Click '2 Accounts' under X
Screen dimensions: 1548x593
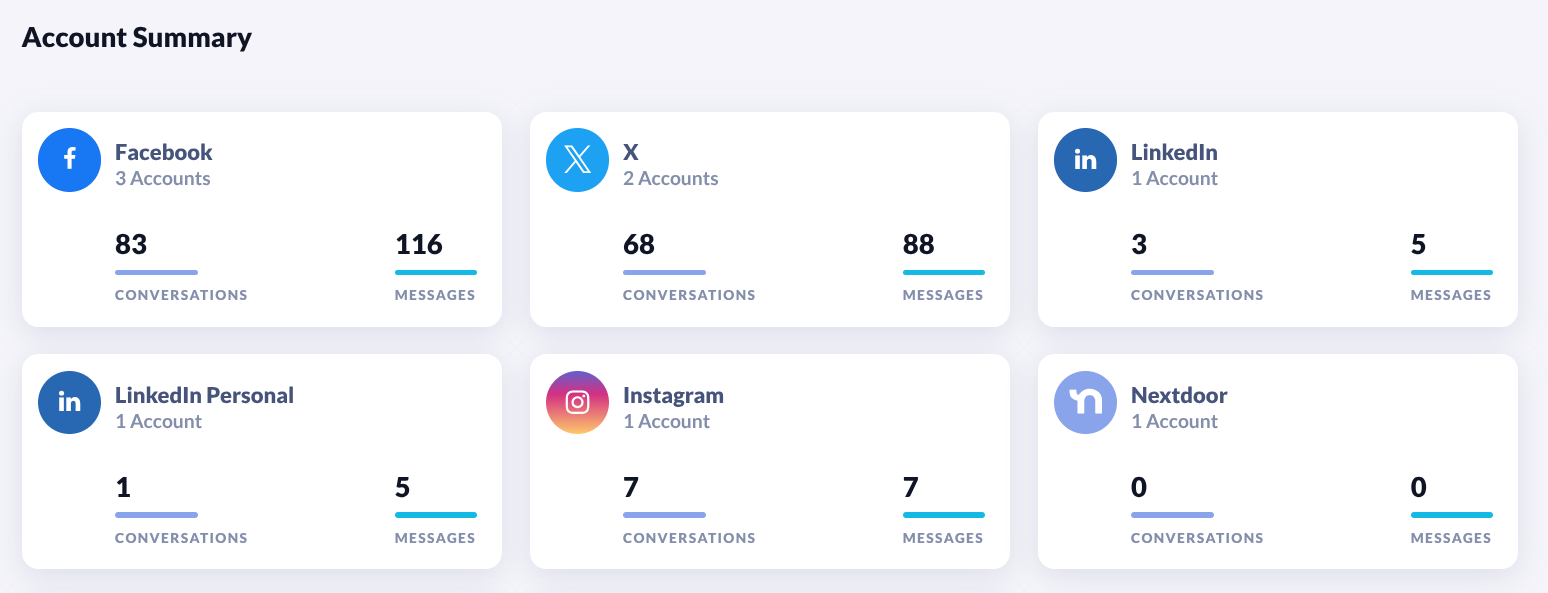pos(671,179)
